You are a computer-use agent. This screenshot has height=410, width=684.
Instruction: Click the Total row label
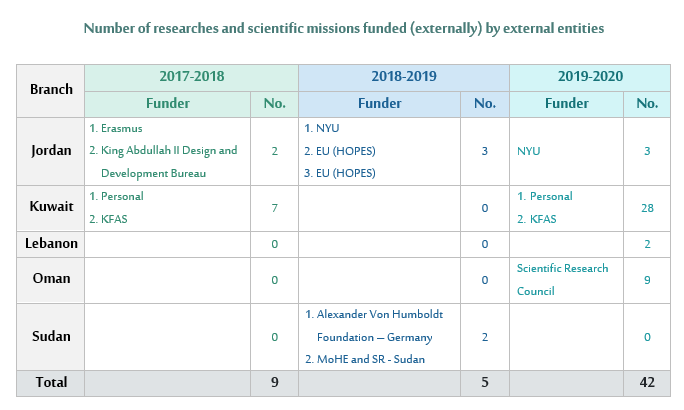coord(51,382)
